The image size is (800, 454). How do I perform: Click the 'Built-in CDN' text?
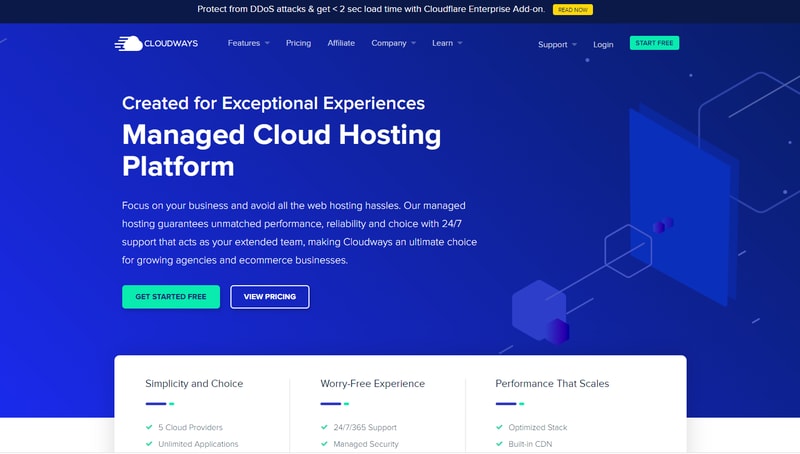[x=530, y=444]
